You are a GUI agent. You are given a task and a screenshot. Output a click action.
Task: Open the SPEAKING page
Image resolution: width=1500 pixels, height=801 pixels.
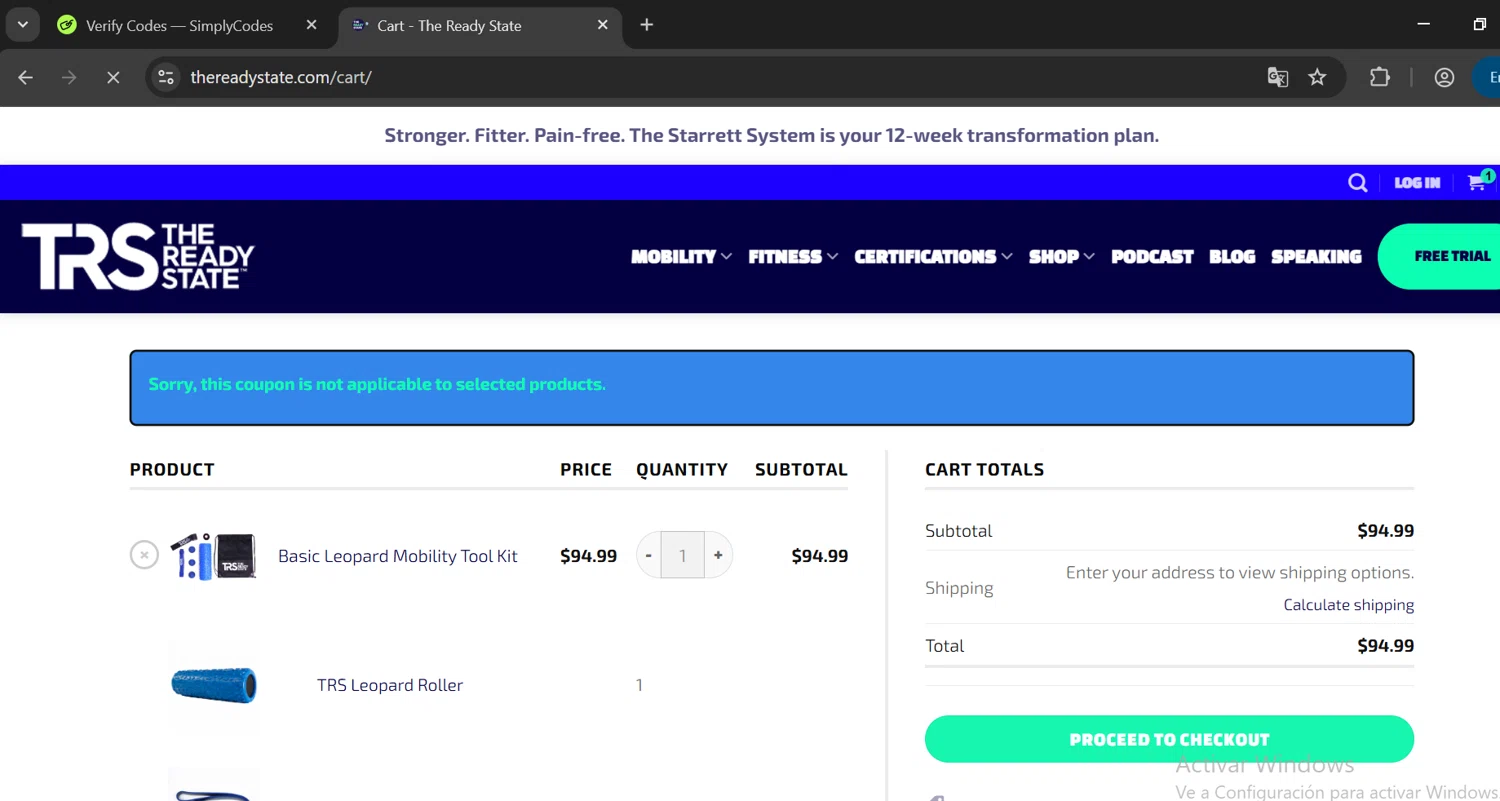tap(1316, 257)
